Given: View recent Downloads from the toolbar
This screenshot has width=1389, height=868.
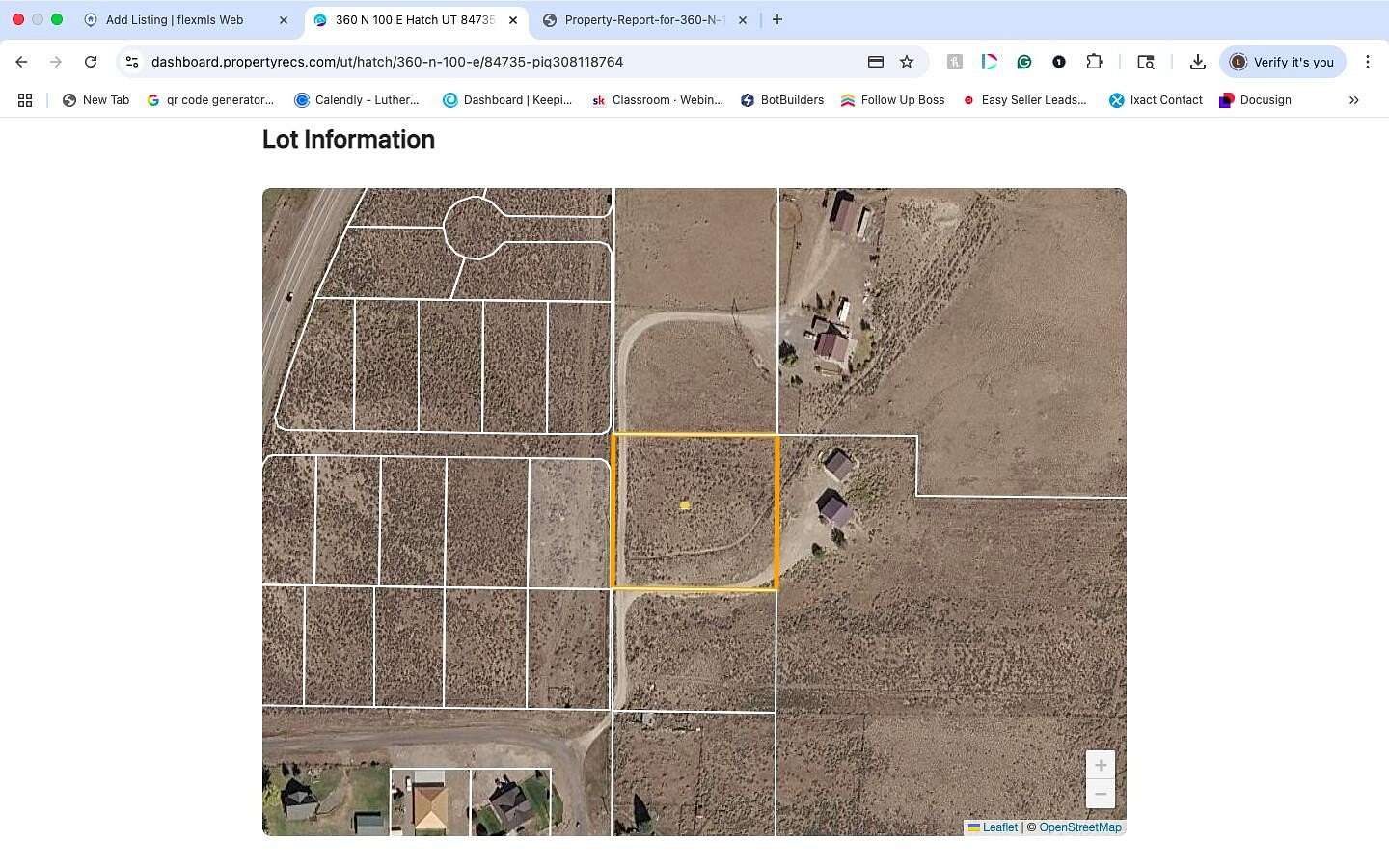Looking at the screenshot, I should (x=1197, y=62).
